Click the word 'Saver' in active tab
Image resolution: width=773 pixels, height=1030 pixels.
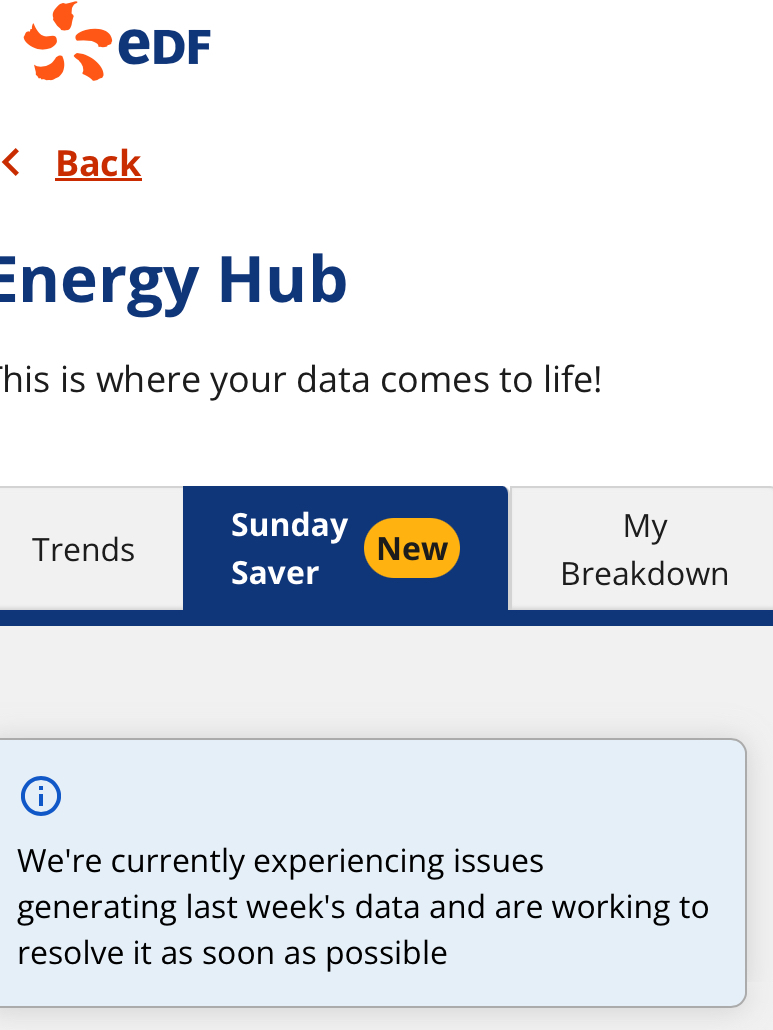(275, 573)
